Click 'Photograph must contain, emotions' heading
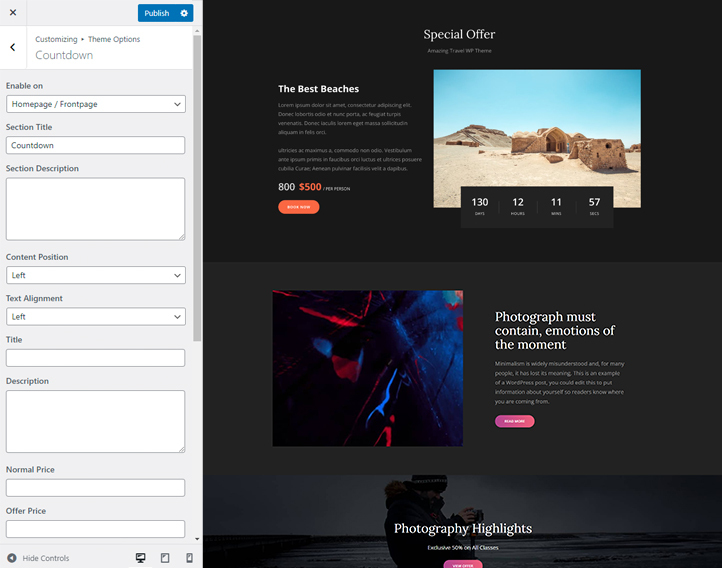 click(555, 330)
